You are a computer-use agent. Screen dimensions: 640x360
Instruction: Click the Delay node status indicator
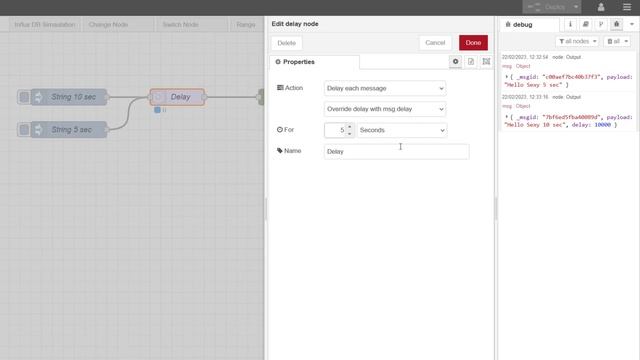(157, 110)
